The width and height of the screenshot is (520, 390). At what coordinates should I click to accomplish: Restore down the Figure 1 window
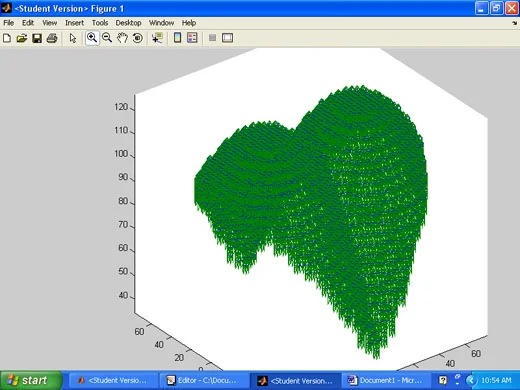pyautogui.click(x=496, y=8)
